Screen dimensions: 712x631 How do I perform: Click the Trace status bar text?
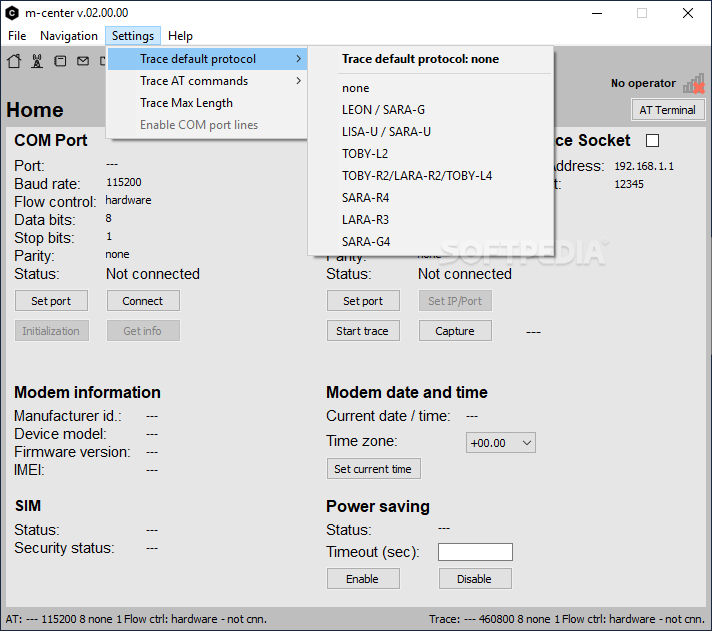pyautogui.click(x=567, y=619)
